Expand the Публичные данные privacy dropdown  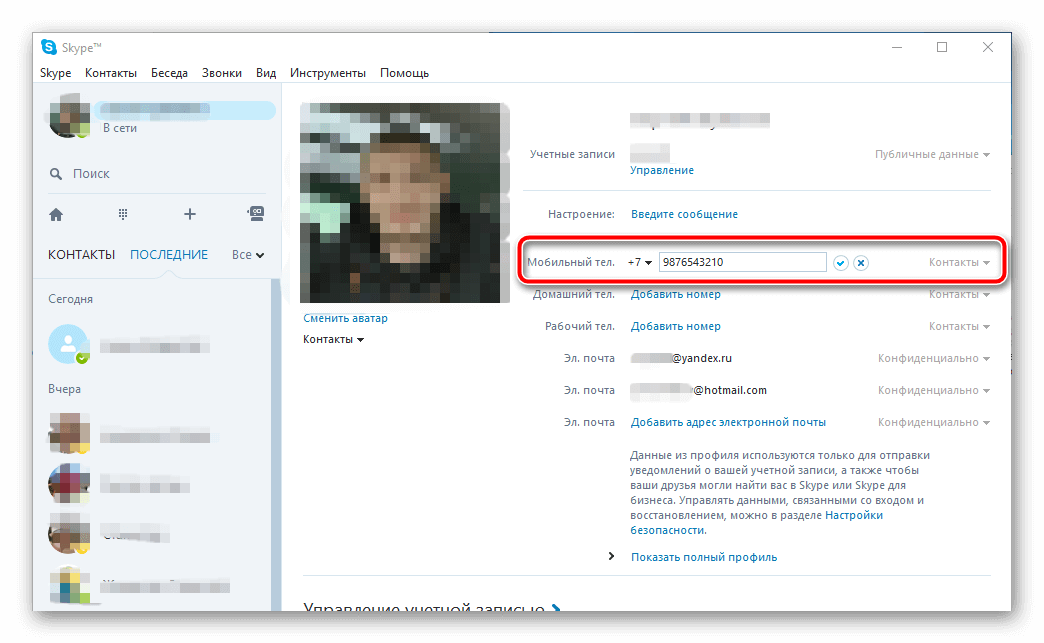(x=932, y=155)
